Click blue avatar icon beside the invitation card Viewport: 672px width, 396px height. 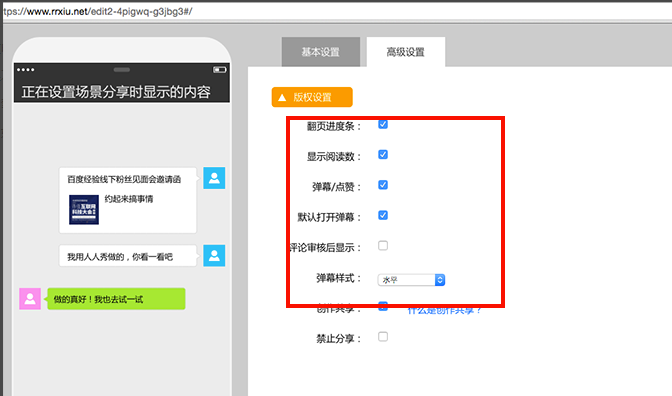[214, 178]
